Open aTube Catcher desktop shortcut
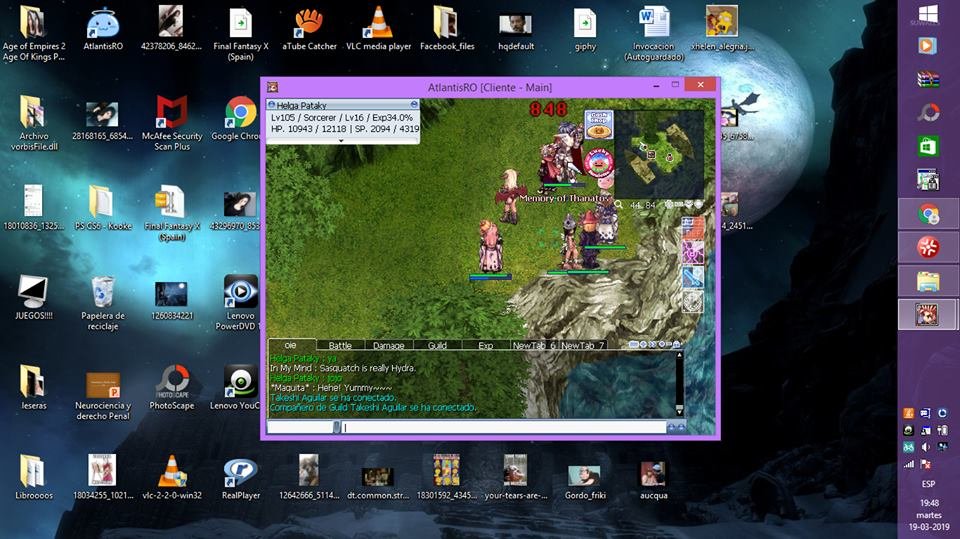The image size is (960, 539). tap(309, 29)
